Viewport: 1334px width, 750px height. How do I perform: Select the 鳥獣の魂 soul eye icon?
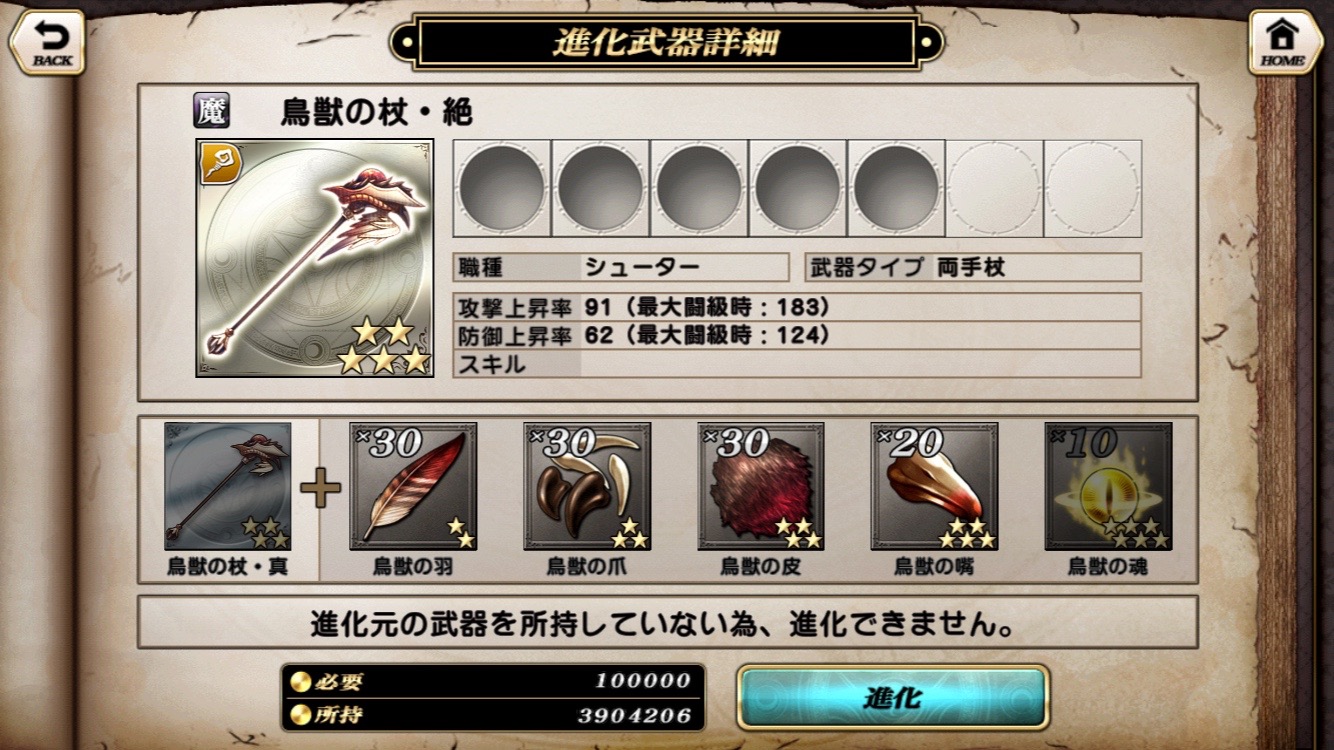click(x=1108, y=486)
